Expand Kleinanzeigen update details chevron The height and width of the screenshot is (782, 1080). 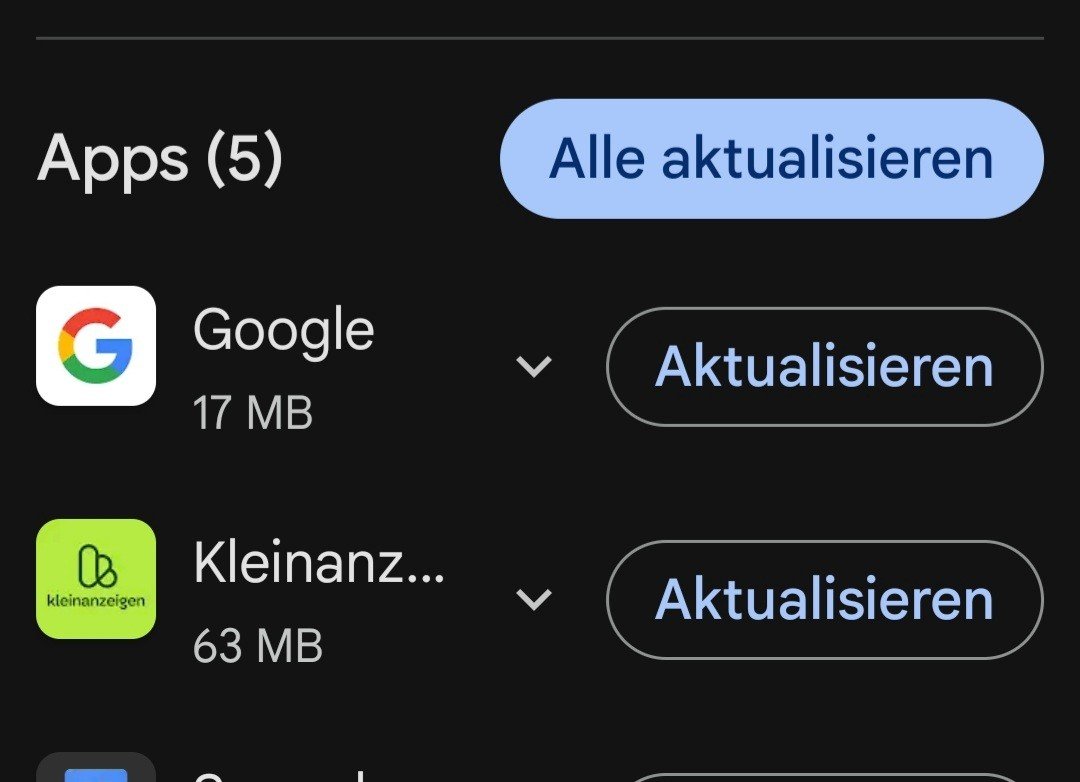[x=534, y=599]
